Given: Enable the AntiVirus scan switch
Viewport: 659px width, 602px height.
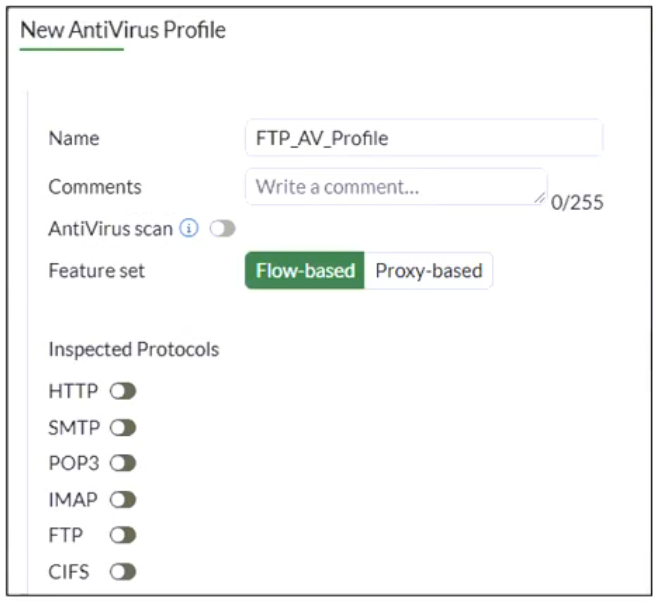Looking at the screenshot, I should click(222, 229).
